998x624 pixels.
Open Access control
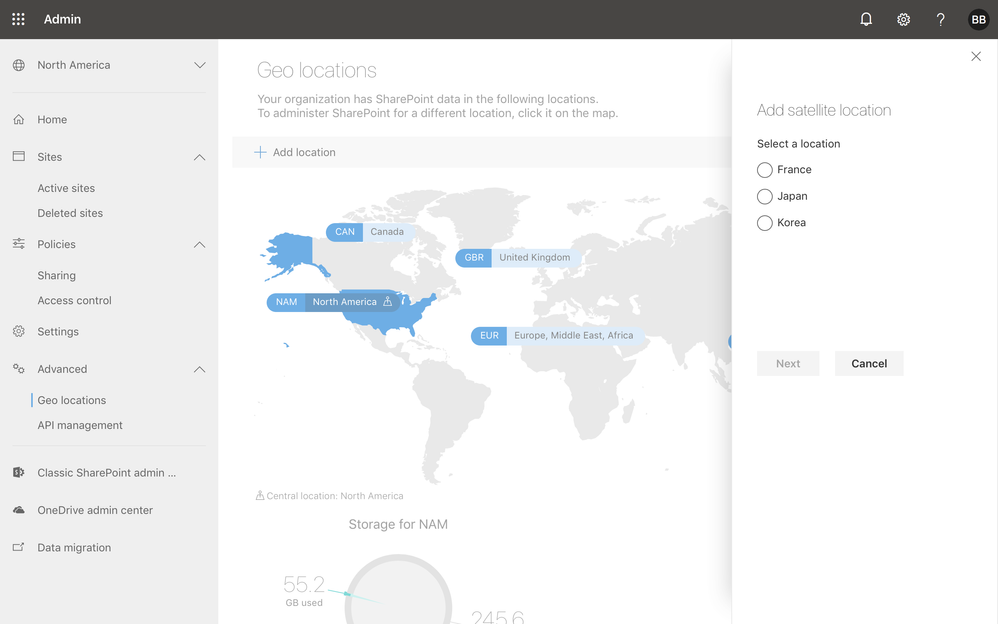click(x=74, y=300)
